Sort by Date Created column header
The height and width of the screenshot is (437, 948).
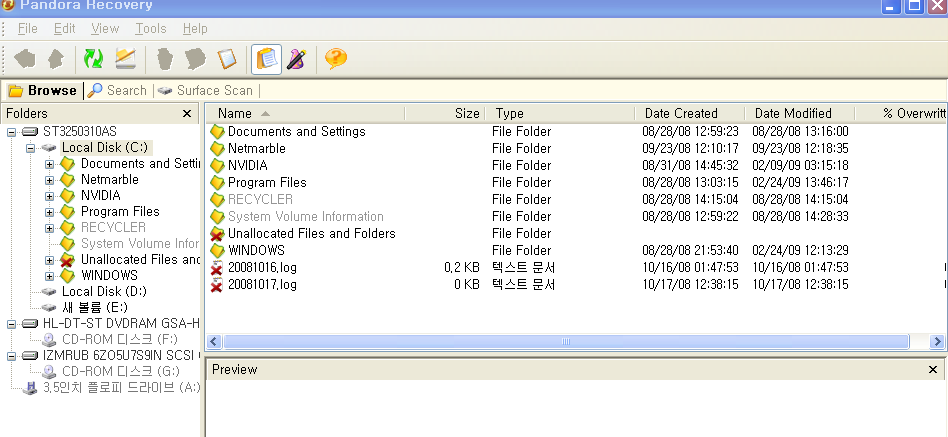point(689,114)
